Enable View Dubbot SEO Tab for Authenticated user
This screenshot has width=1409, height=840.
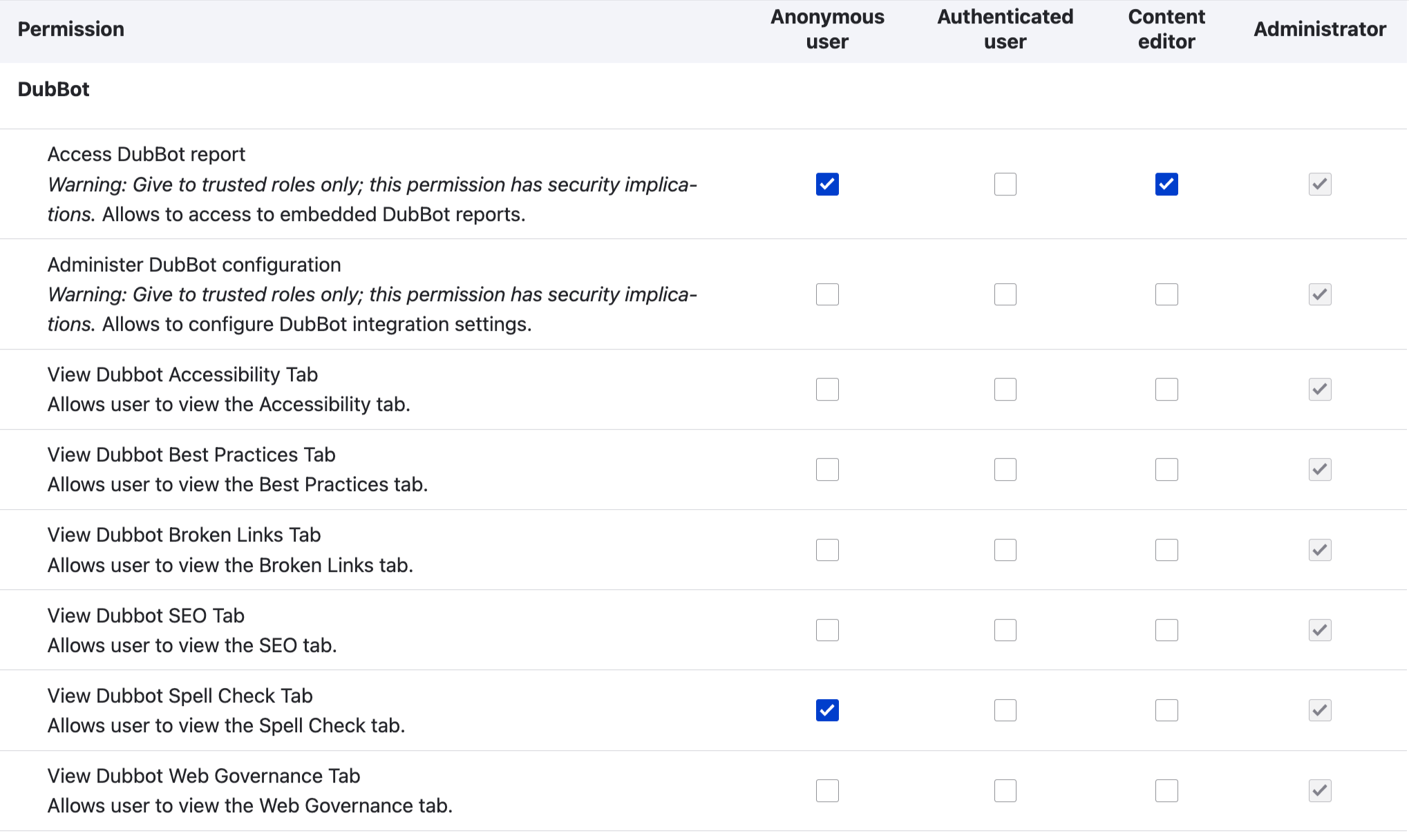1005,629
